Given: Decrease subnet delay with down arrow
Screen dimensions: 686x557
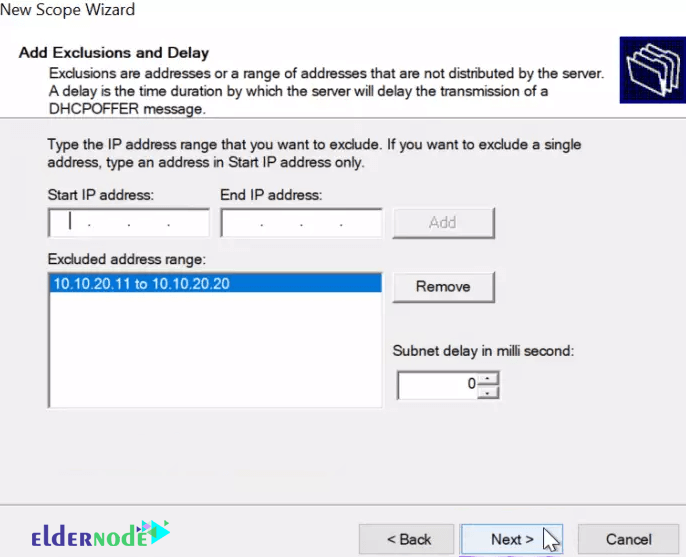Looking at the screenshot, I should point(488,392).
